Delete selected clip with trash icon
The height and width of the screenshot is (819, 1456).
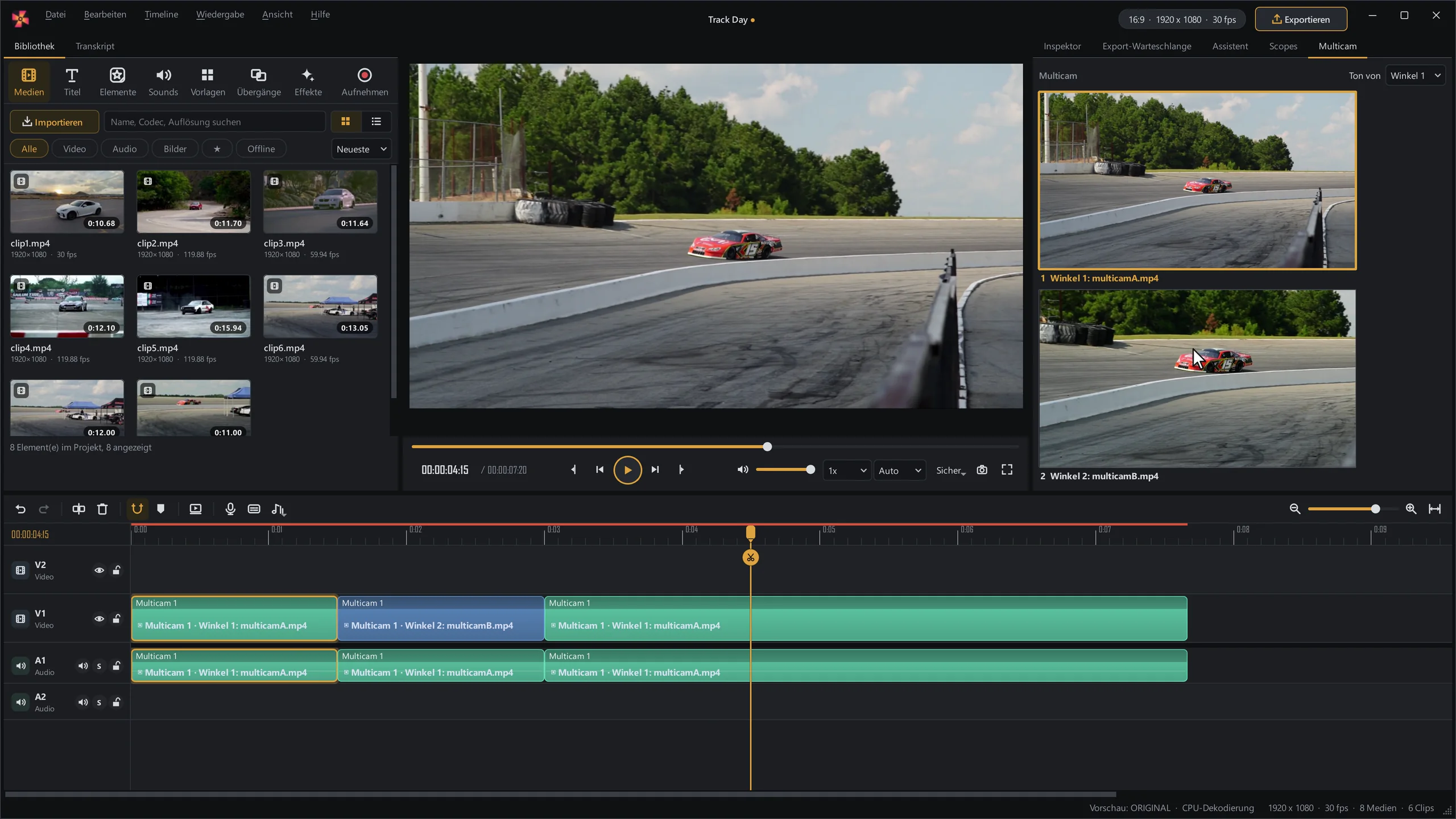point(102,509)
